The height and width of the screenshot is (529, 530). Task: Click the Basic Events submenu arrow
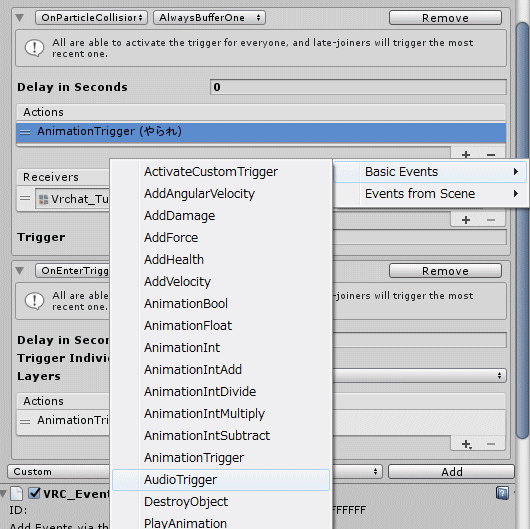515,172
